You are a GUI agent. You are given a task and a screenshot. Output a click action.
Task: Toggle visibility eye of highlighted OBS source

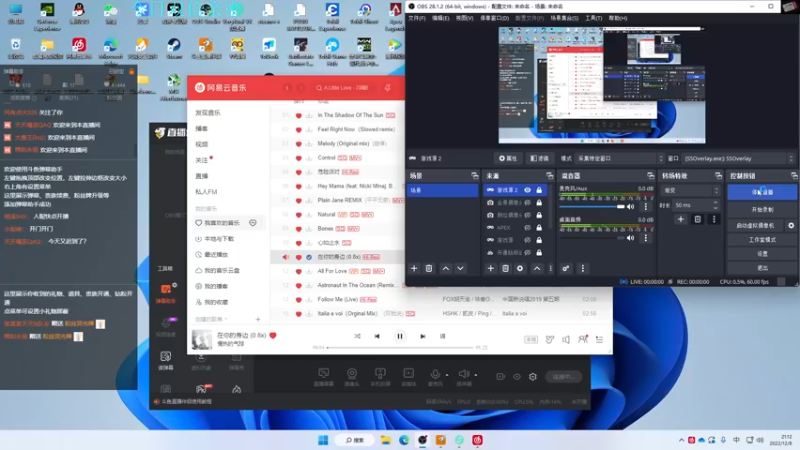(x=528, y=190)
